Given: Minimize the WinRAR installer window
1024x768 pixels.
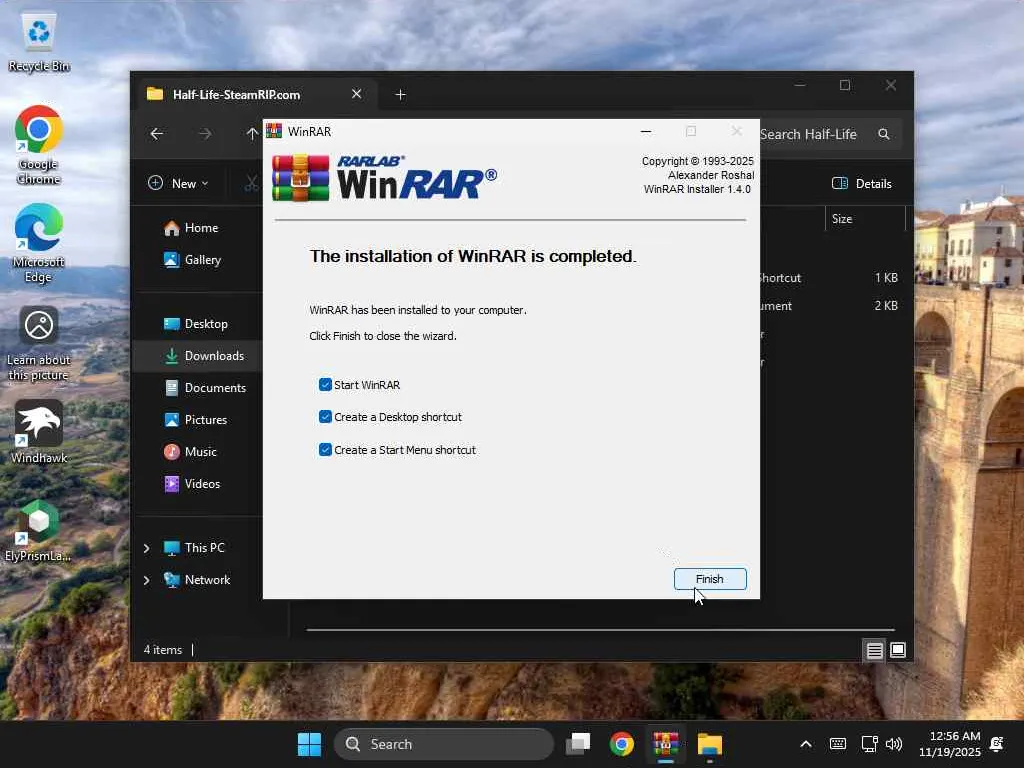Looking at the screenshot, I should click(x=646, y=131).
